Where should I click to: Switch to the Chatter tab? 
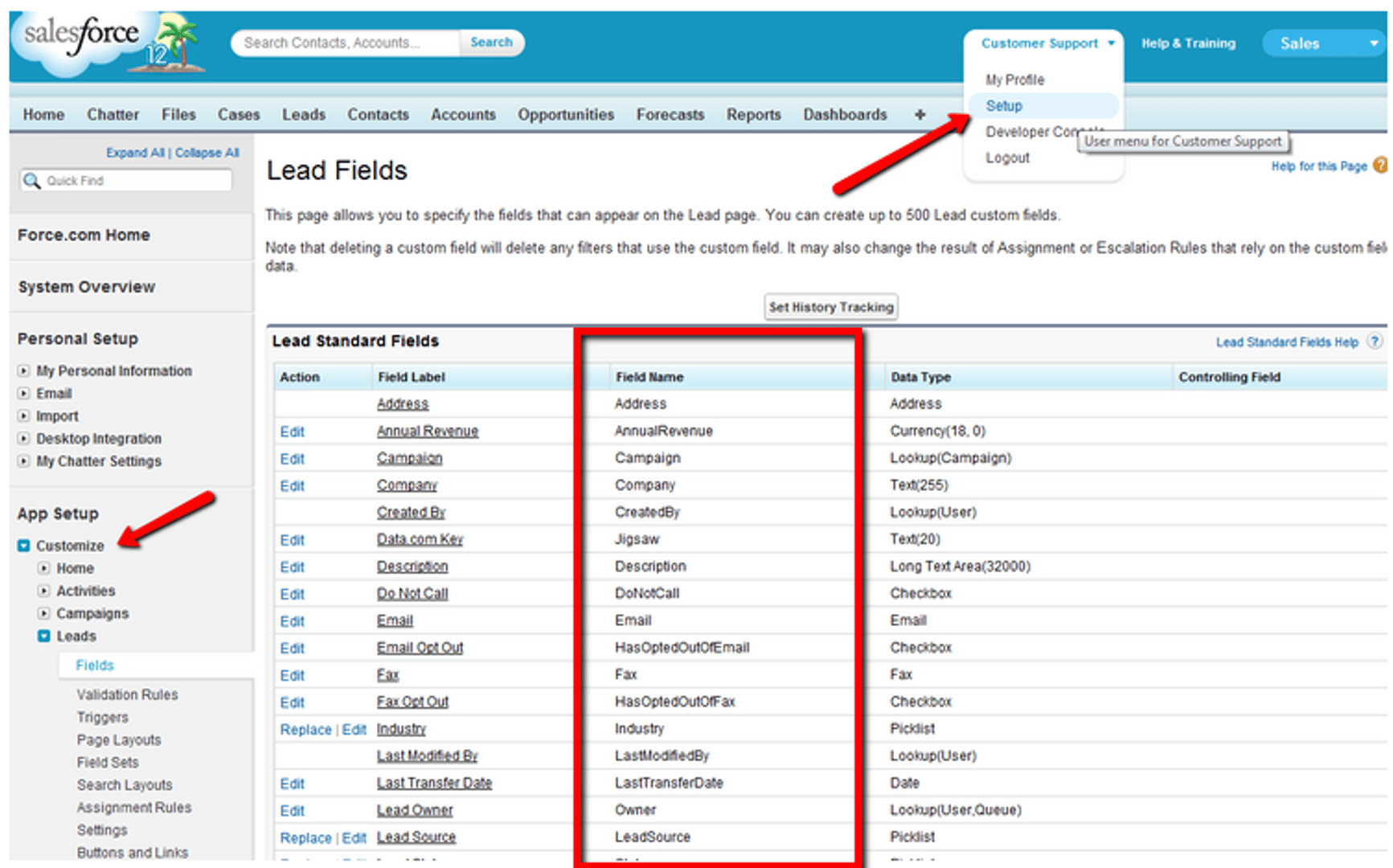click(x=113, y=115)
